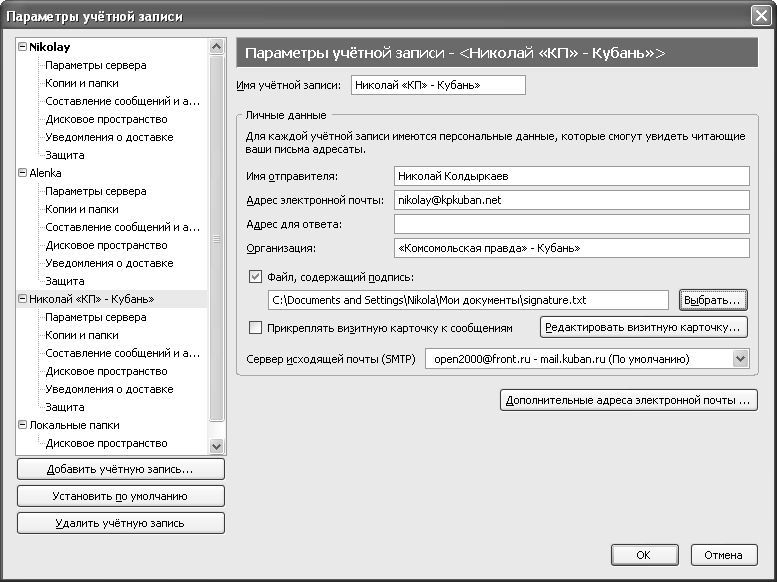The image size is (777, 582).
Task: Open the SMTP outgoing server dropdown
Action: [739, 359]
